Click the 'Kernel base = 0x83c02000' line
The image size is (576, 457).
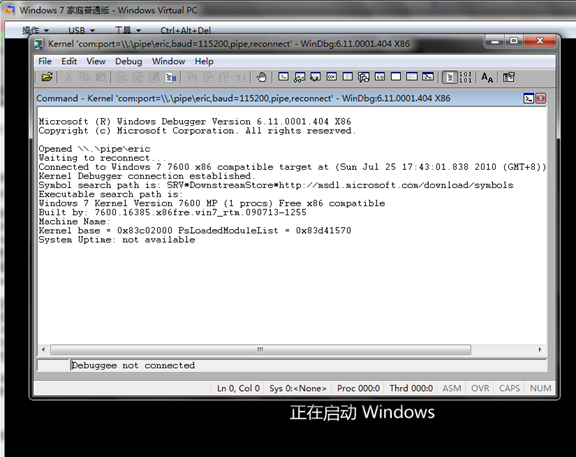click(195, 231)
